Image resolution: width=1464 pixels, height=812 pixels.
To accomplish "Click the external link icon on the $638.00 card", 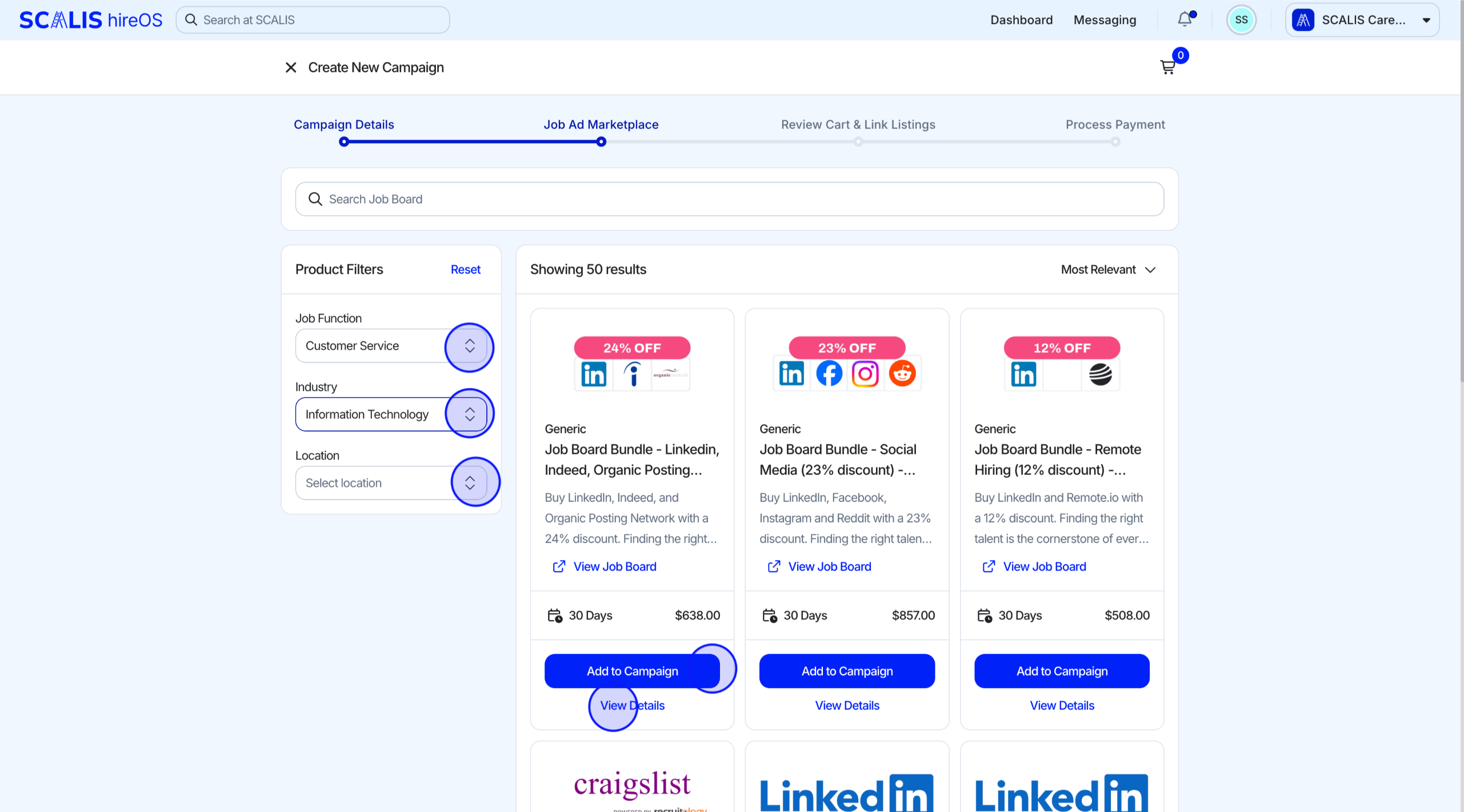I will [x=559, y=566].
